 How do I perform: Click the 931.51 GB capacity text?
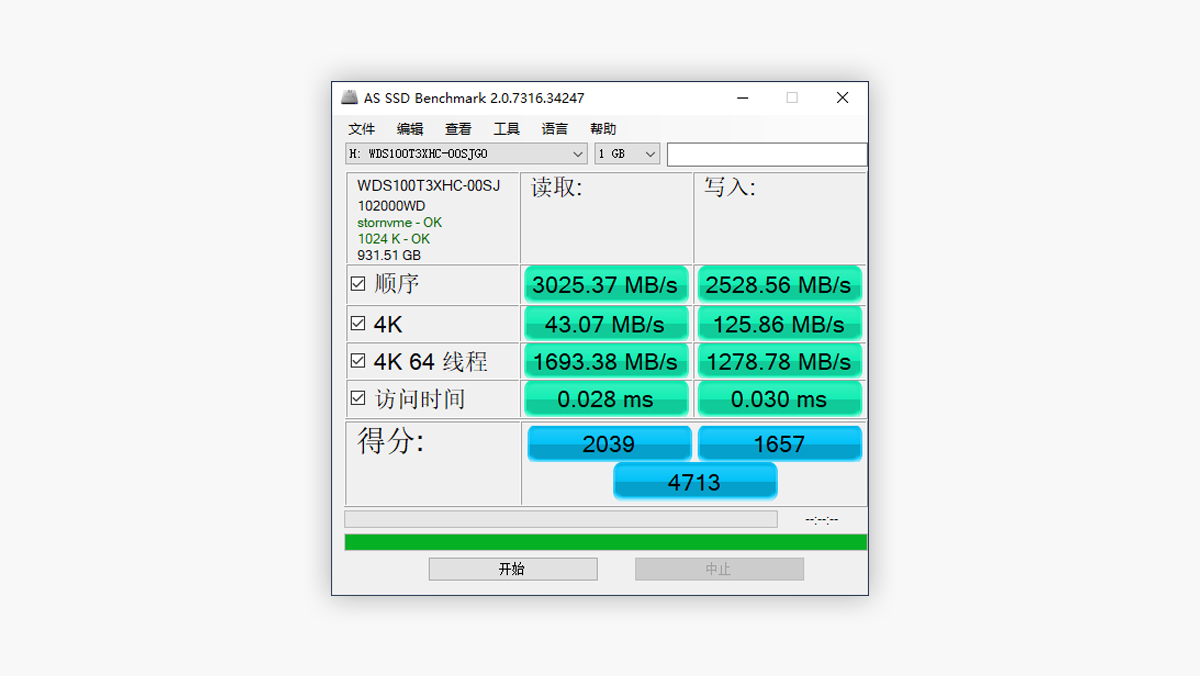[x=389, y=255]
